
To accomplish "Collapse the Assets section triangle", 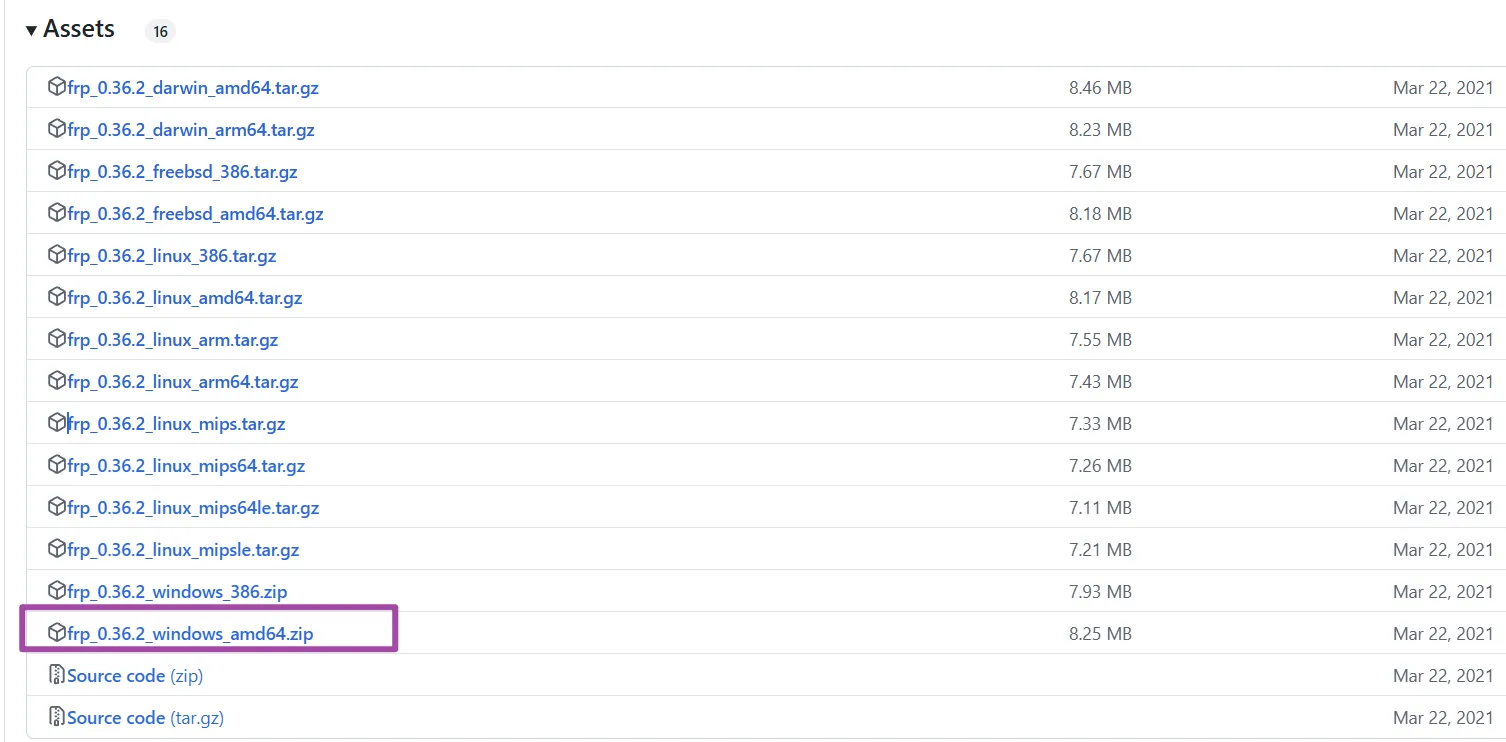I will (31, 30).
